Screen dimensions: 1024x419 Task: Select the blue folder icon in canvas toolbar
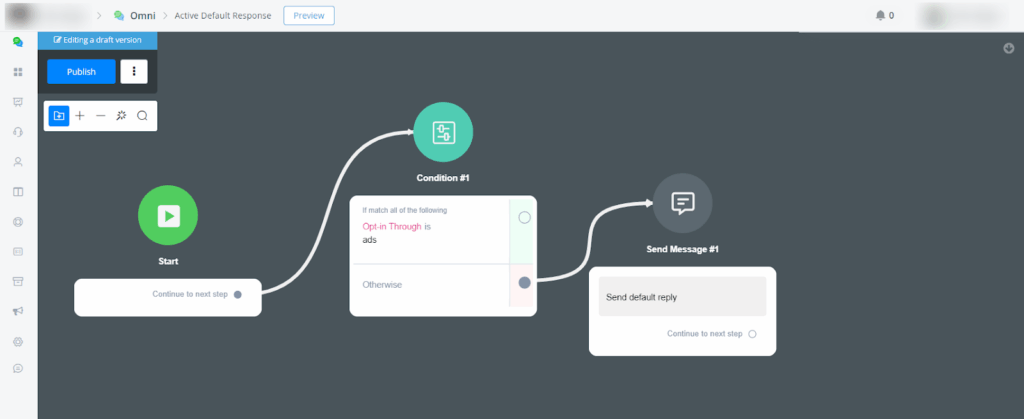59,116
